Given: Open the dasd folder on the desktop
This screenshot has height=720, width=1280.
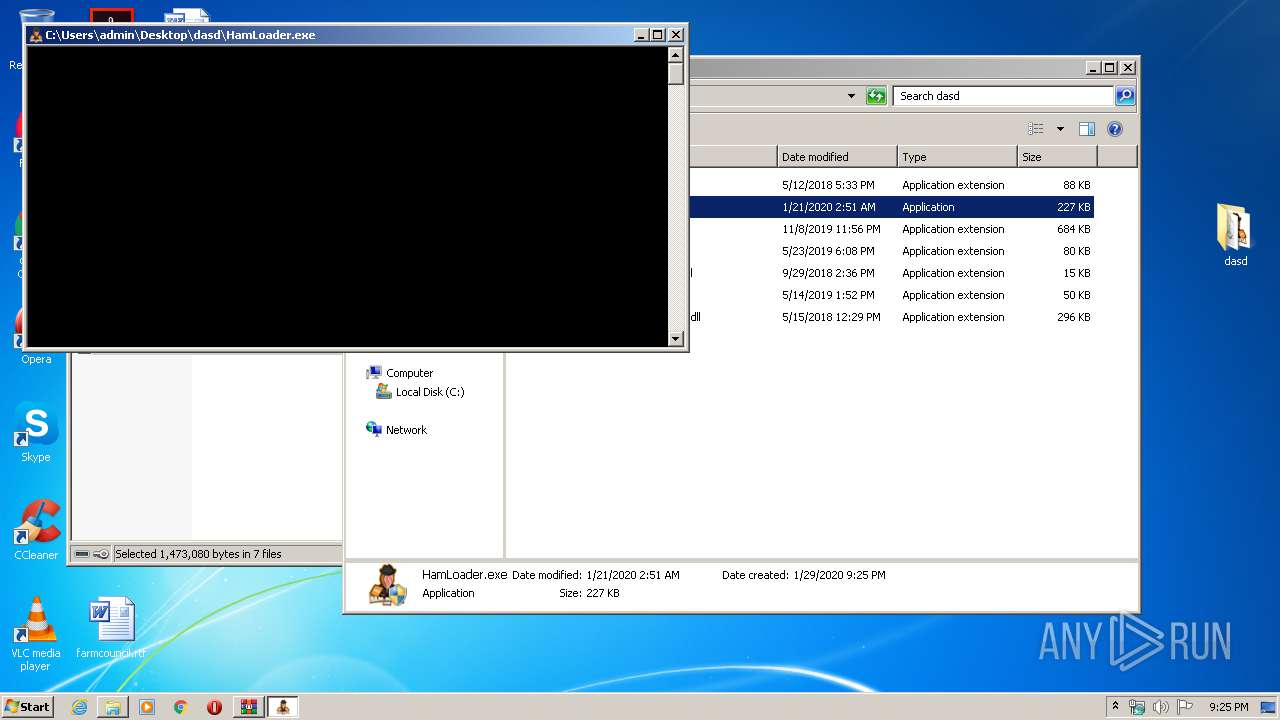Looking at the screenshot, I should point(1235,235).
